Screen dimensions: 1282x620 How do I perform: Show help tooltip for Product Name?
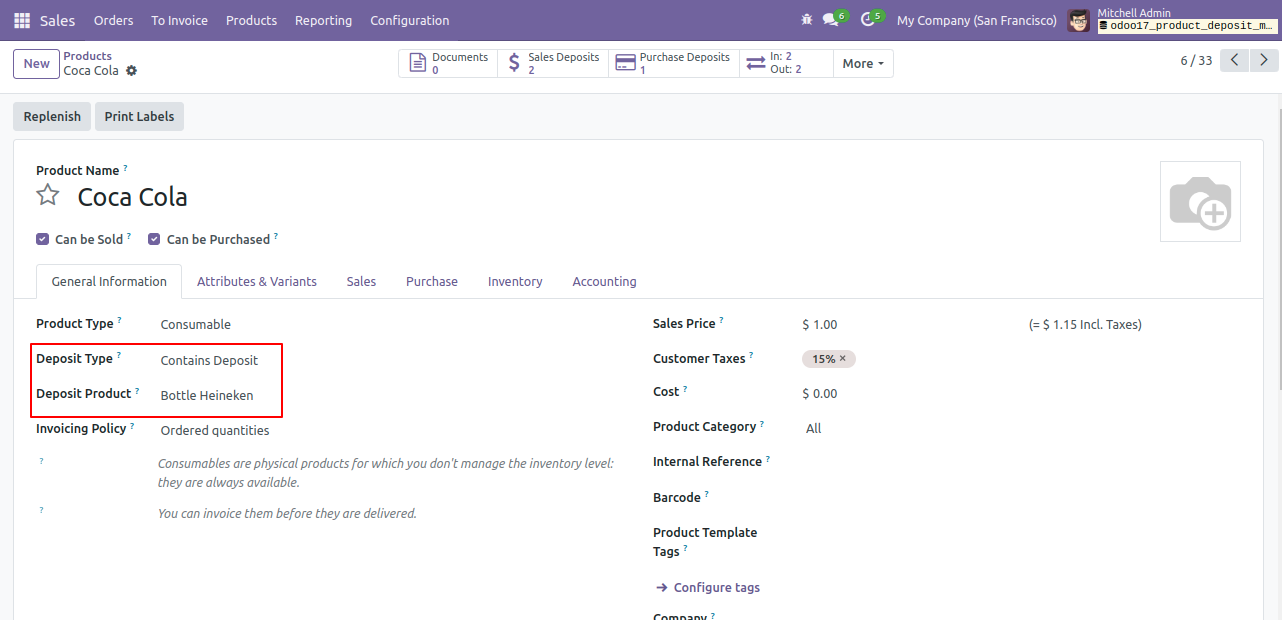pyautogui.click(x=125, y=168)
